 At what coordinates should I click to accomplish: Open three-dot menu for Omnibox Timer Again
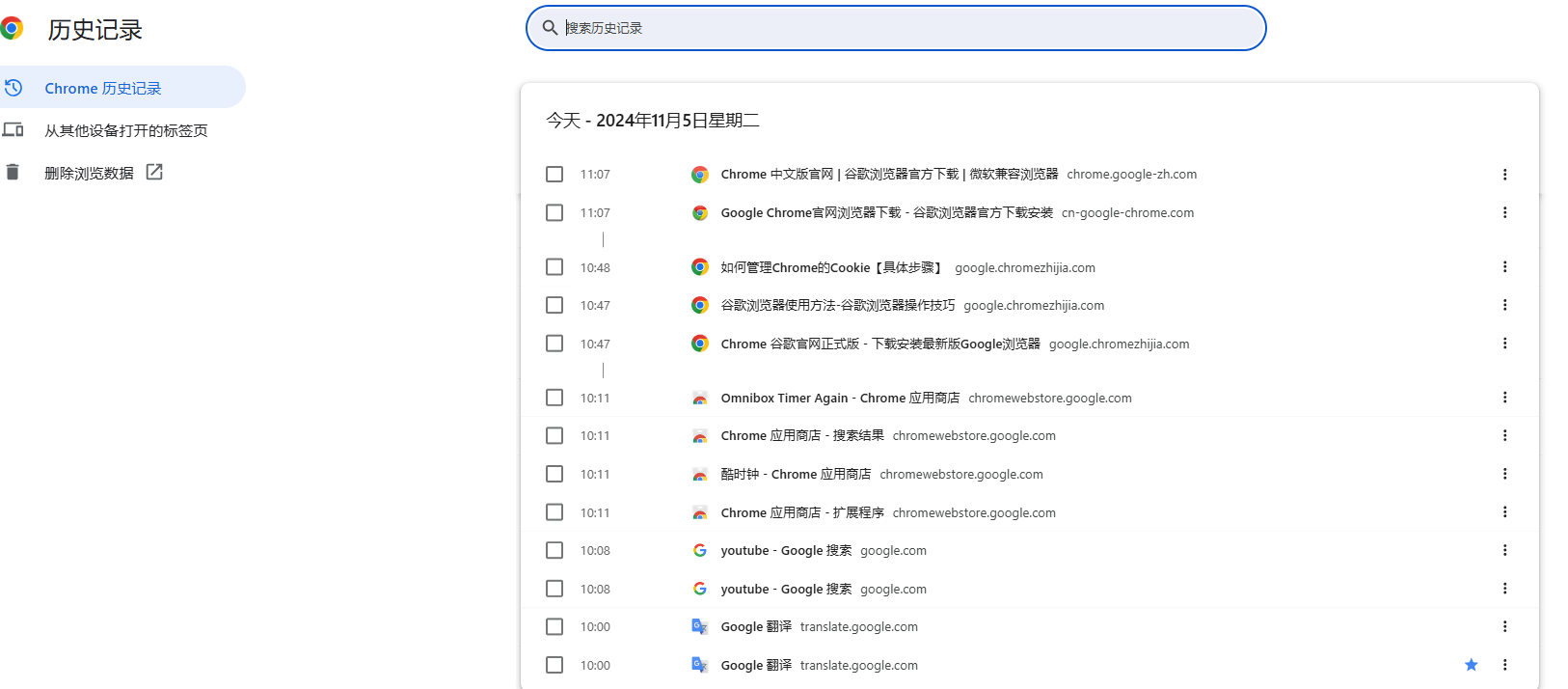coord(1504,398)
